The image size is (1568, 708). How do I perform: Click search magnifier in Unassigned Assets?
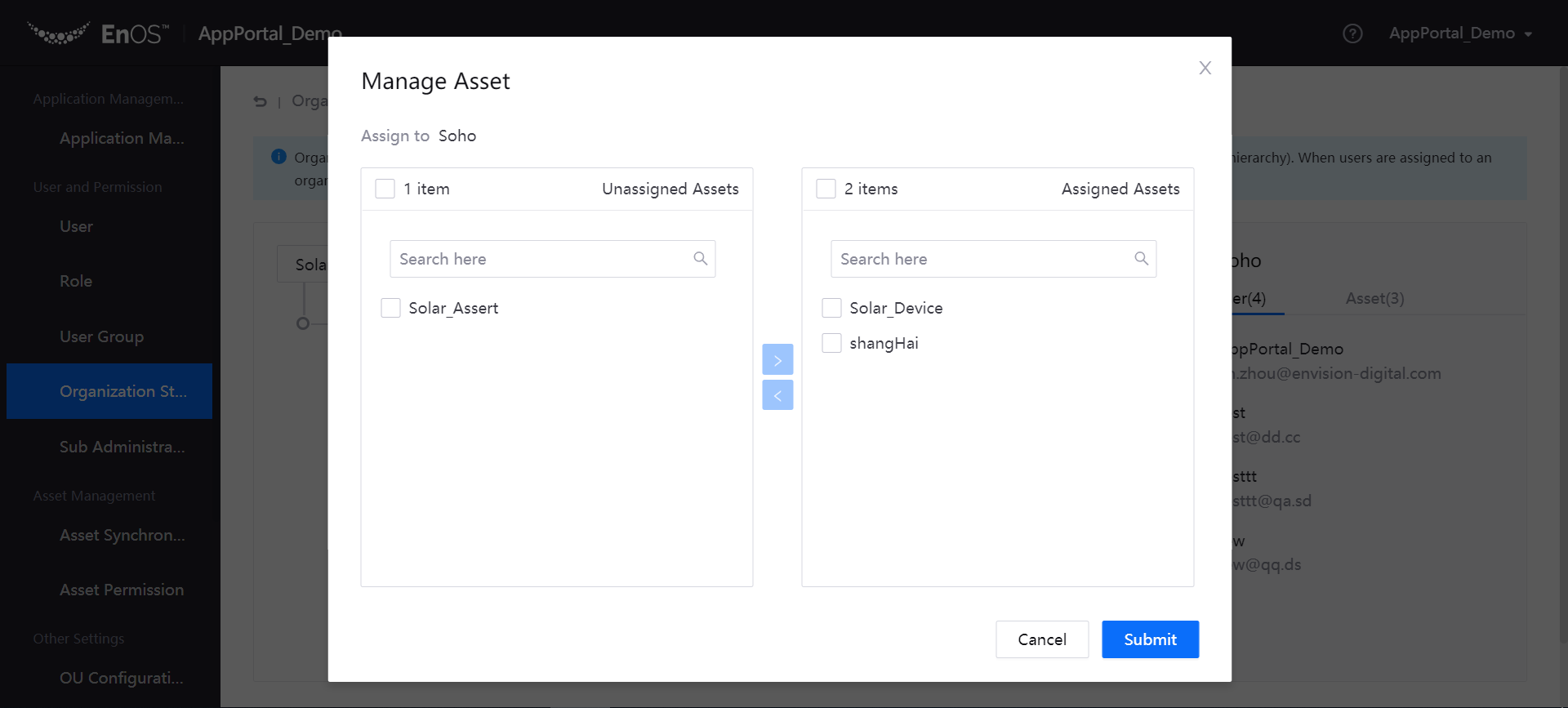click(700, 259)
